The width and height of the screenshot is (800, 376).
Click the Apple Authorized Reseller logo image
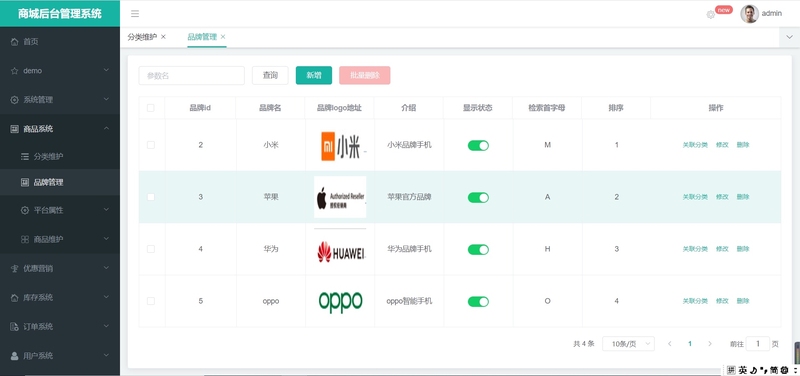pyautogui.click(x=340, y=197)
